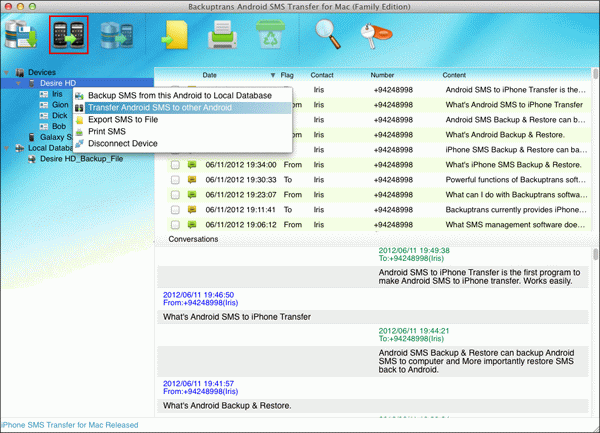Click the Transfer SMS between Androids toolbar icon
600x433 pixels.
coord(68,35)
